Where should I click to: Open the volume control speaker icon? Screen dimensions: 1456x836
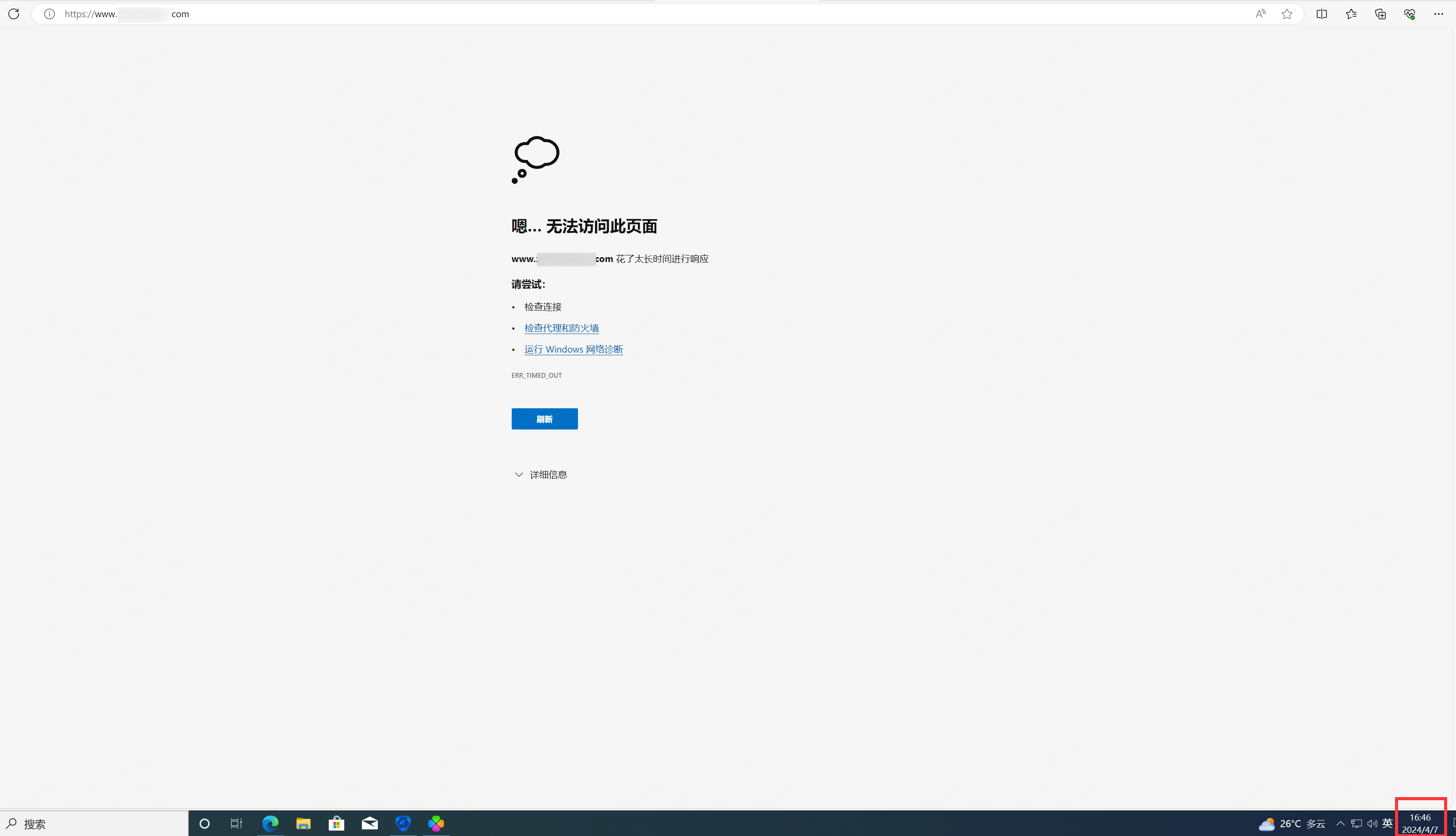point(1372,823)
